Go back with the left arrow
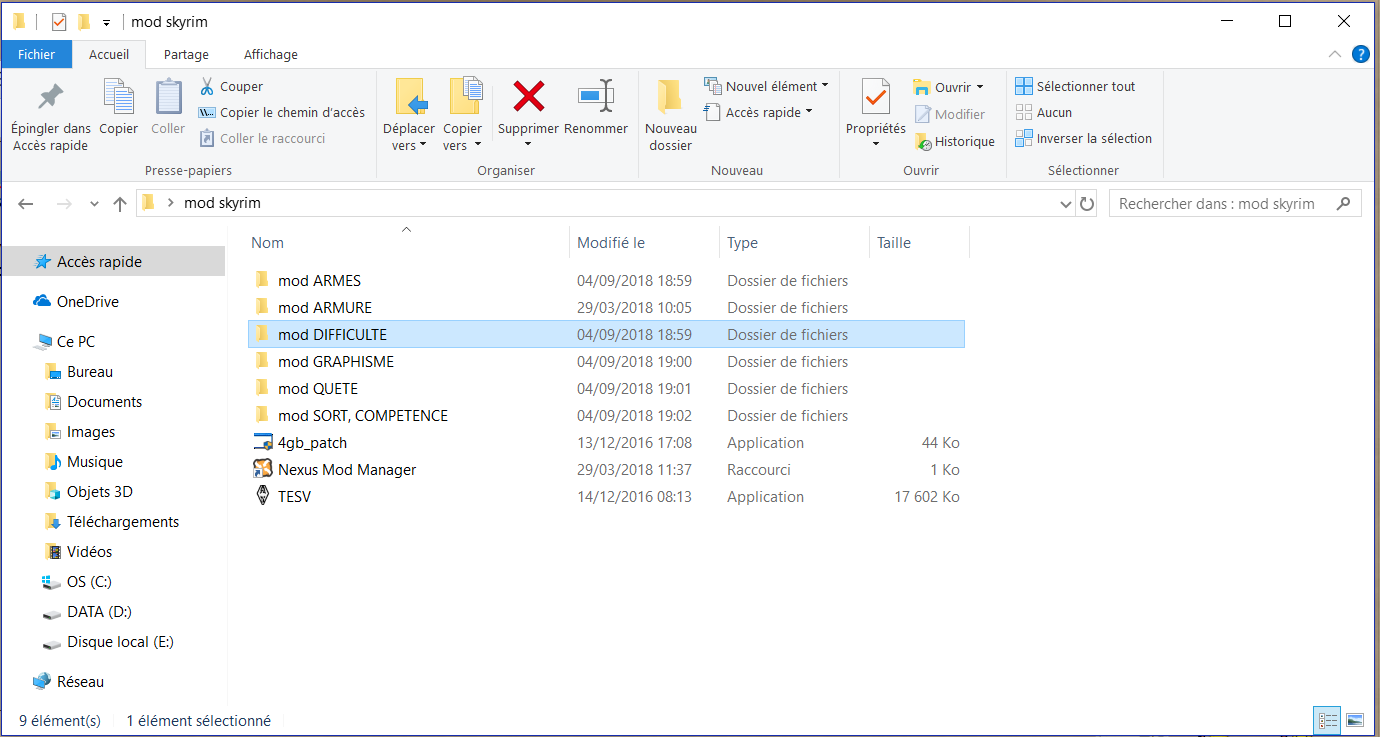 point(27,204)
